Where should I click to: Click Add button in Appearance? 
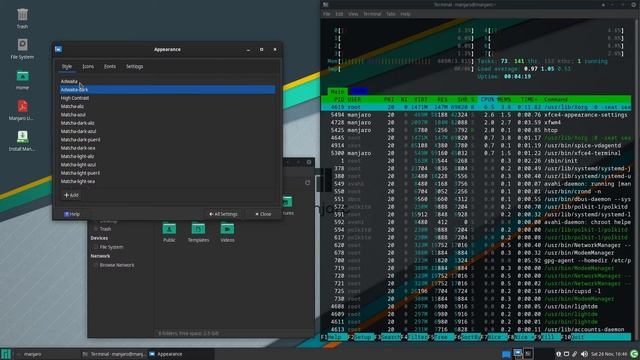tap(71, 195)
